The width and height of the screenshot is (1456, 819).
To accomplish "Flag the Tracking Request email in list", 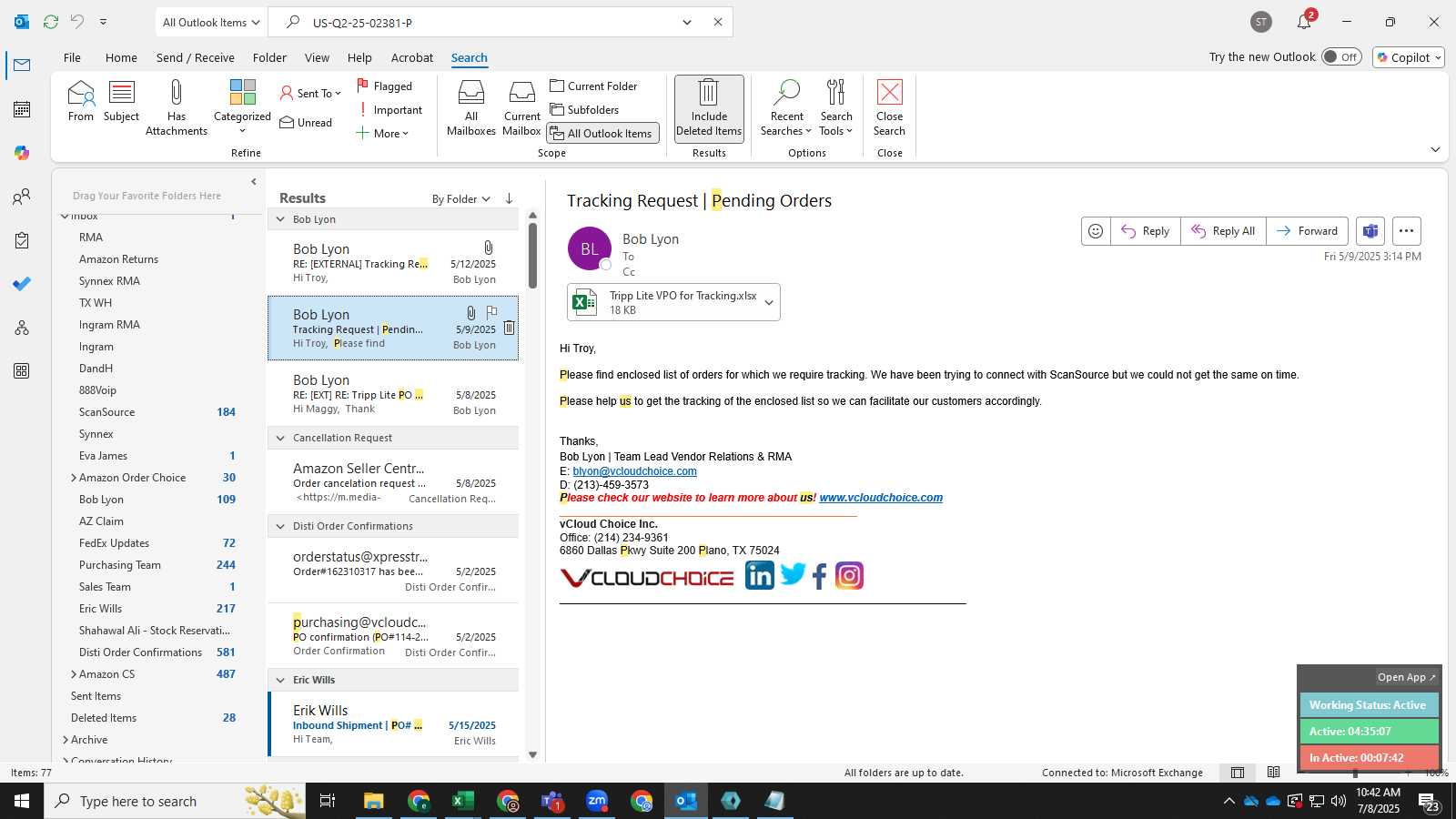I will click(x=492, y=312).
